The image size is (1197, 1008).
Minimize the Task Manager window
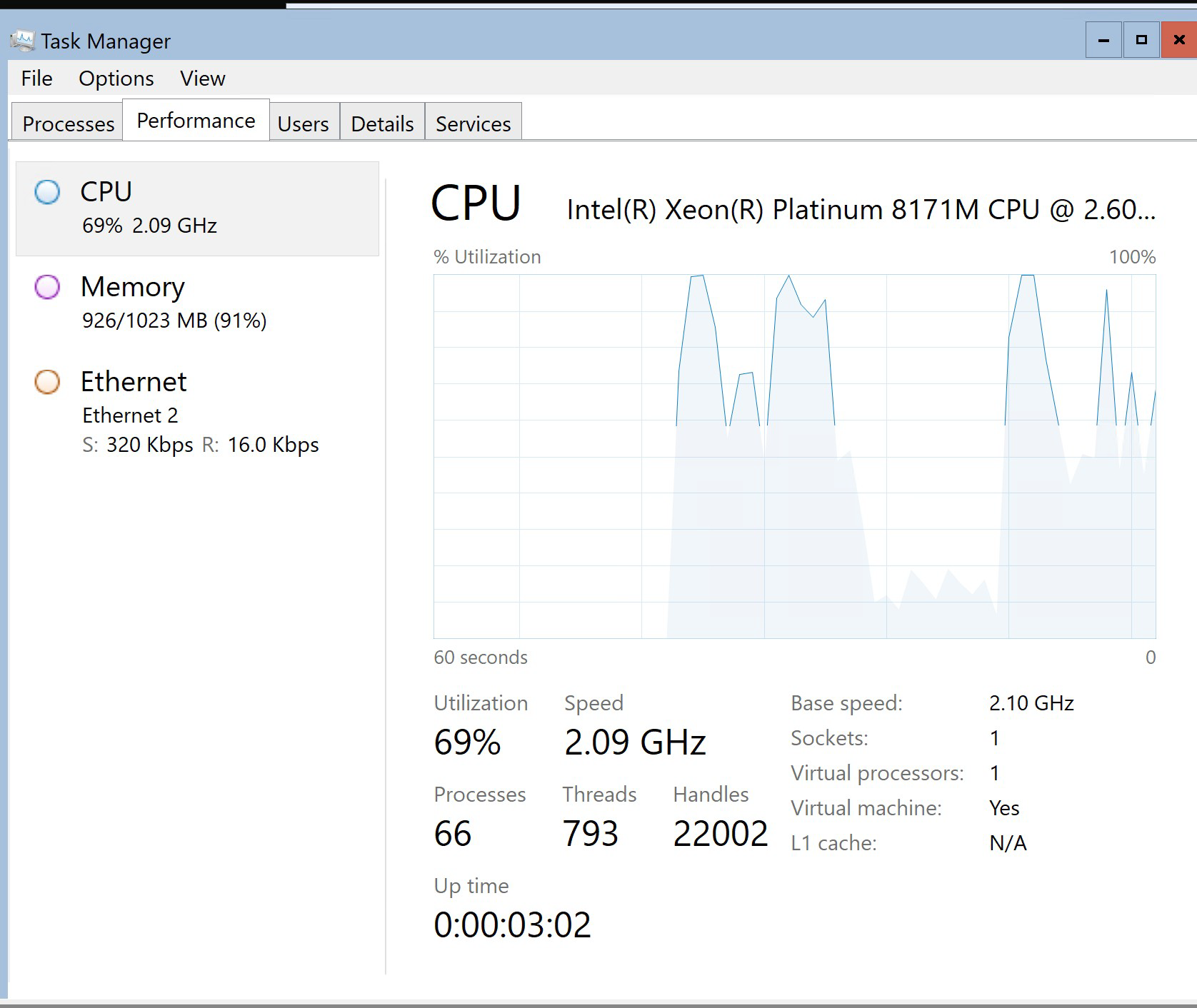click(x=1103, y=40)
